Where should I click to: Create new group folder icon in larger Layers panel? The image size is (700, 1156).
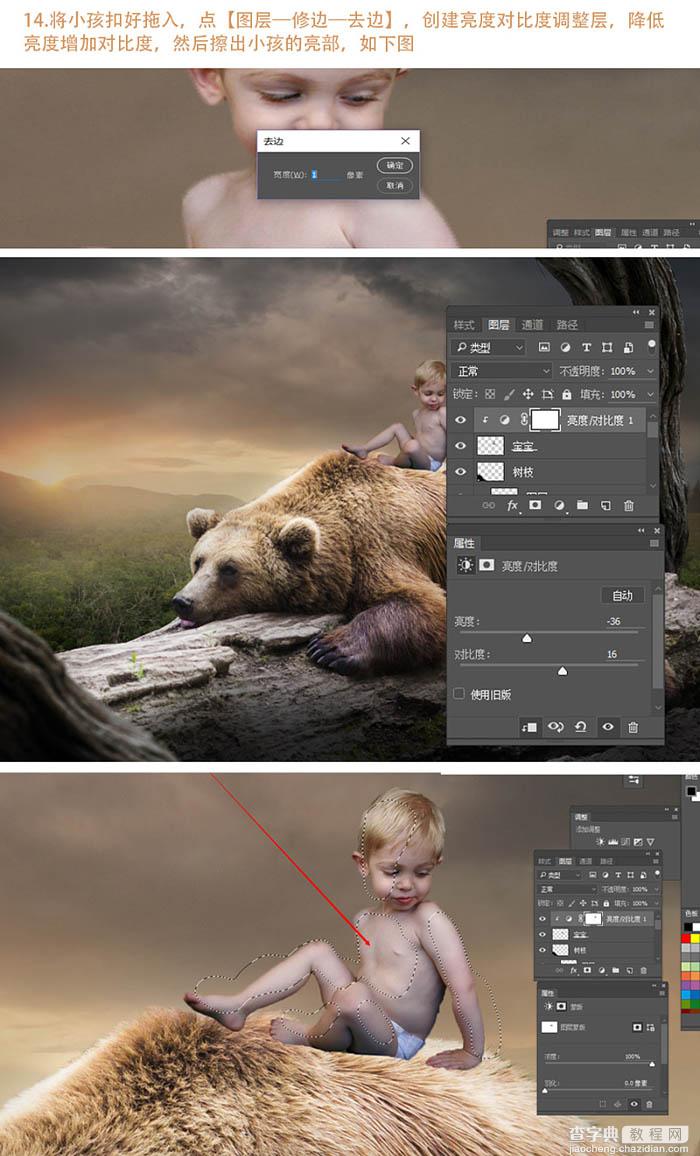(582, 506)
